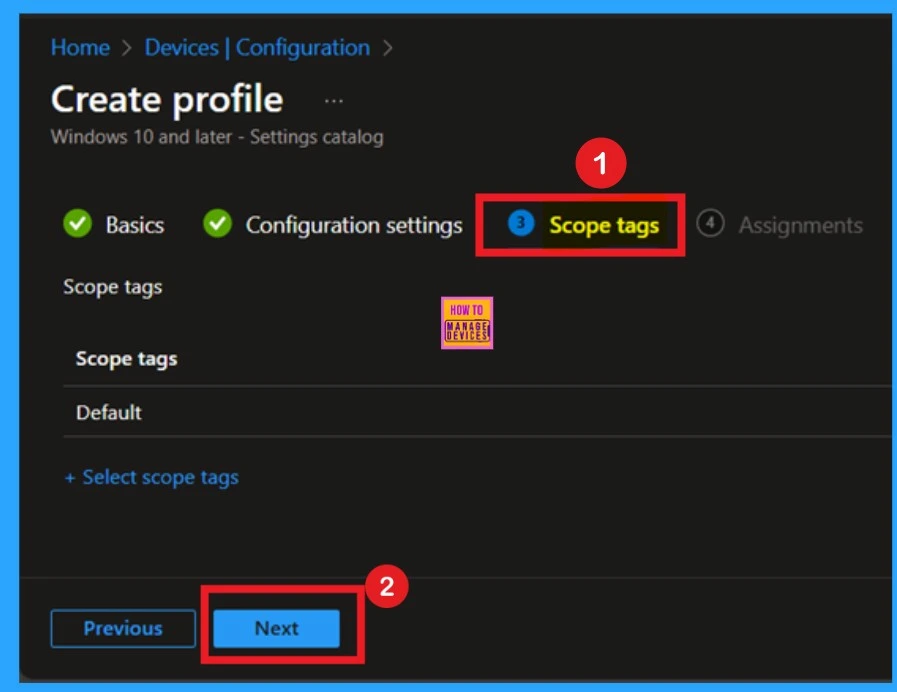Click the Select scope tags link
The height and width of the screenshot is (692, 897).
152,477
